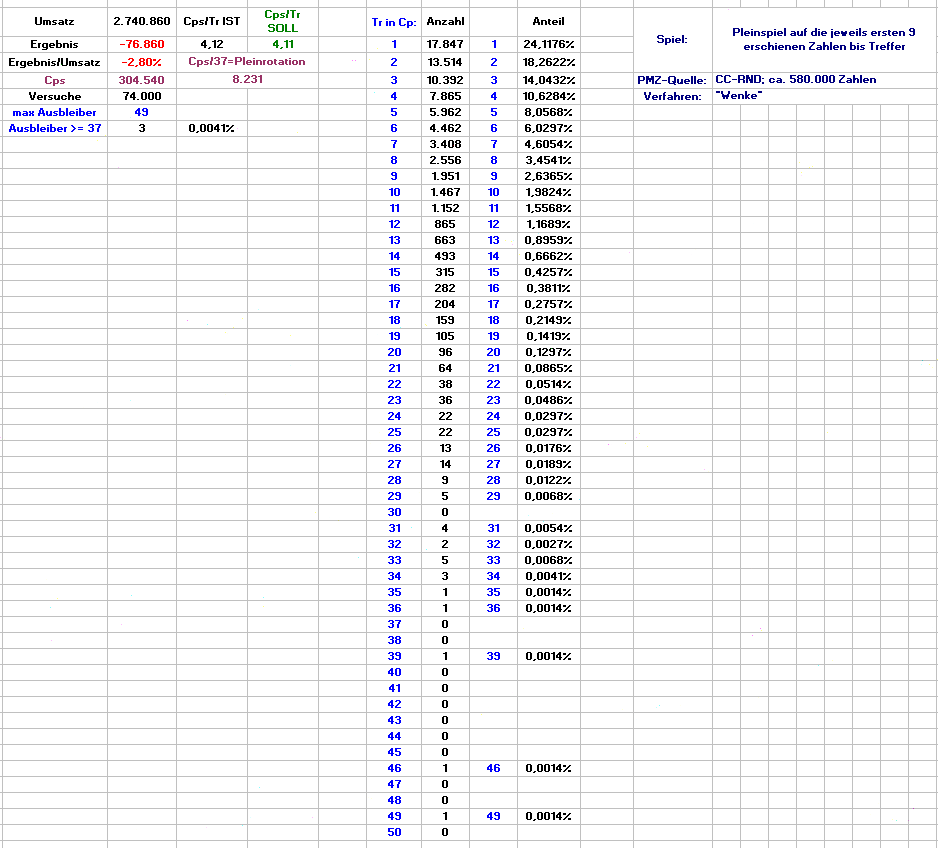This screenshot has height=848, width=938.
Task: Select the Verfahren: label
Action: click(672, 96)
